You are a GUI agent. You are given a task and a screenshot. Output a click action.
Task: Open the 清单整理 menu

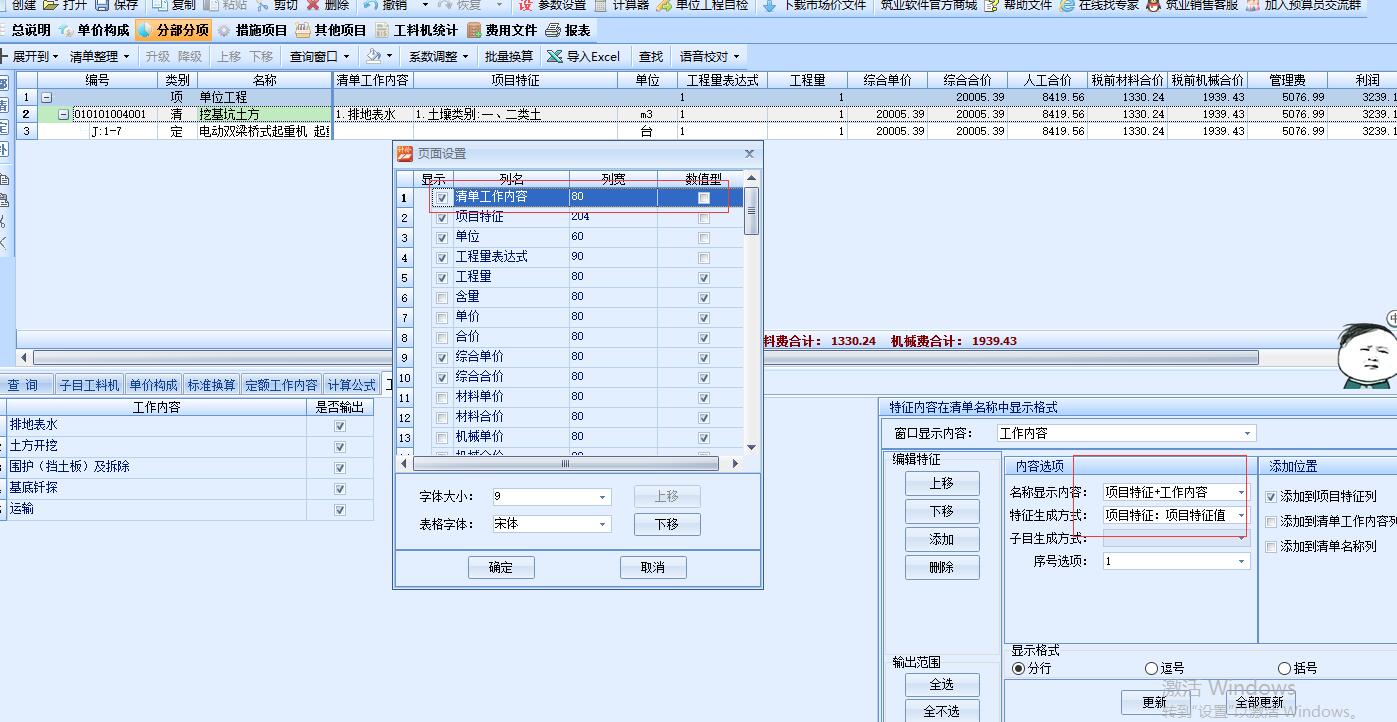[x=98, y=57]
